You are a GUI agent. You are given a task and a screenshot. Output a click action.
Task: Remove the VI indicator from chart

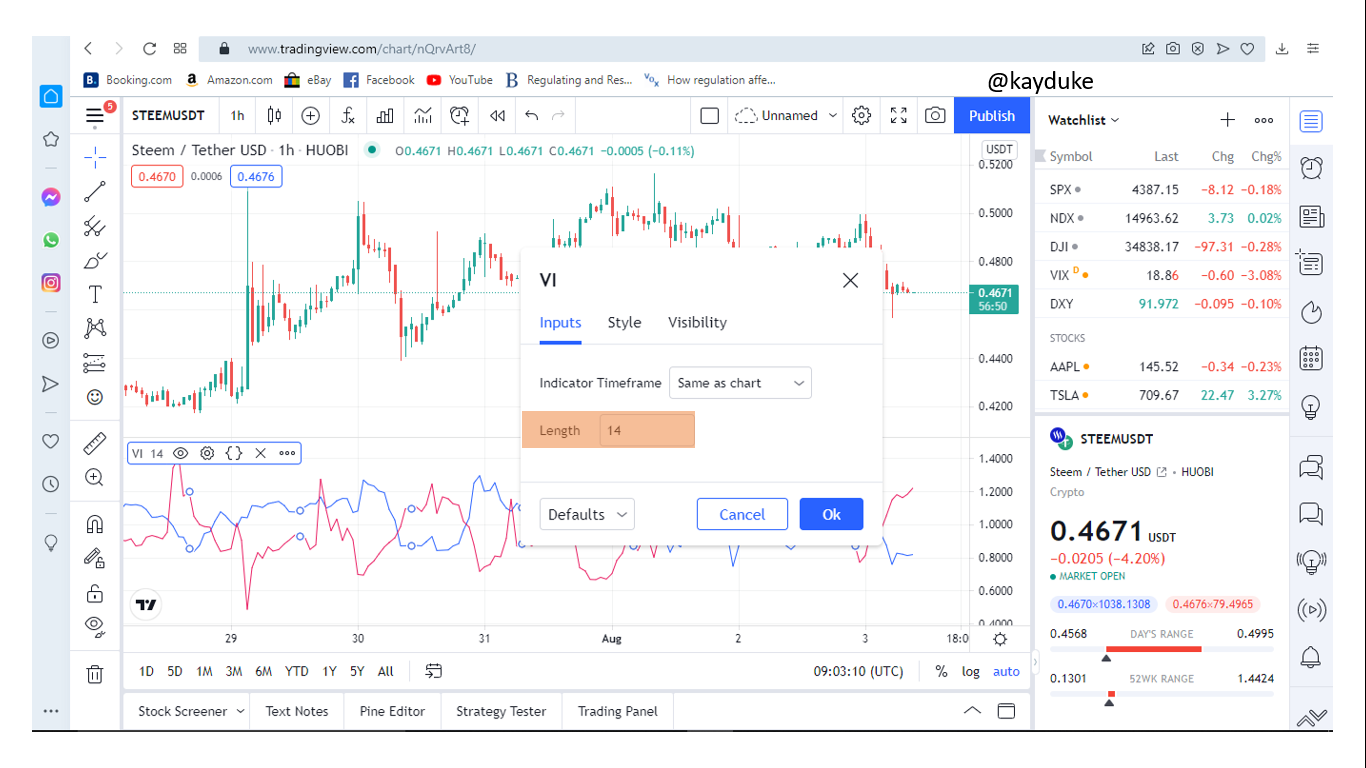[x=260, y=453]
